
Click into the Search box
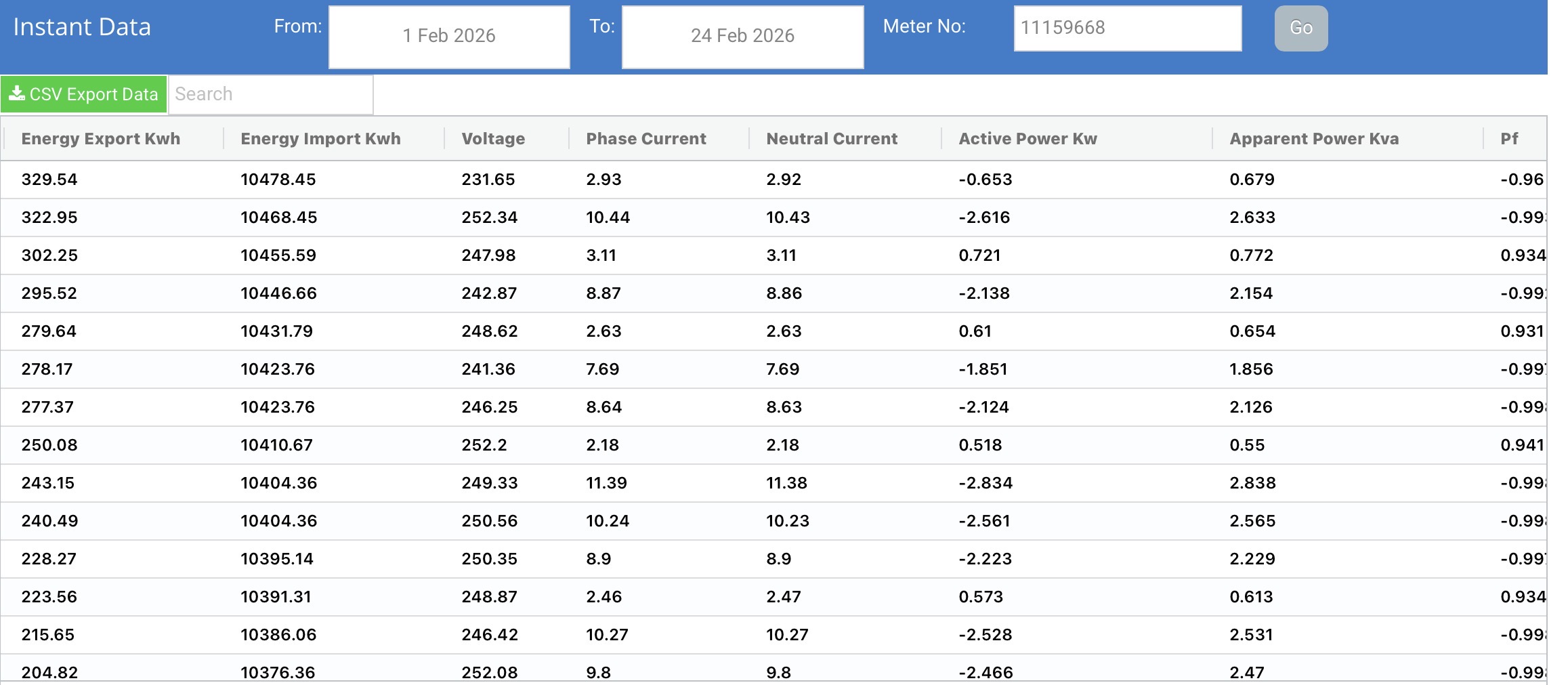click(270, 94)
